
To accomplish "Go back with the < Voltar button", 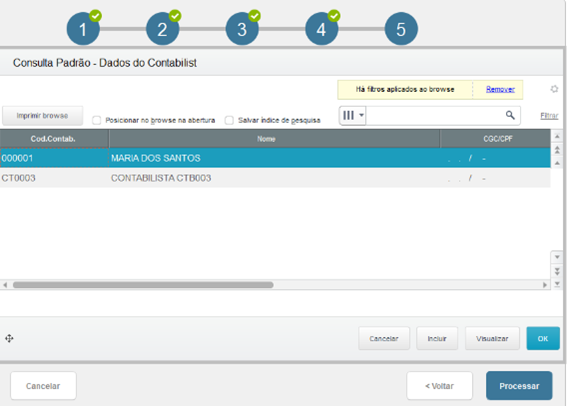I will pyautogui.click(x=439, y=386).
